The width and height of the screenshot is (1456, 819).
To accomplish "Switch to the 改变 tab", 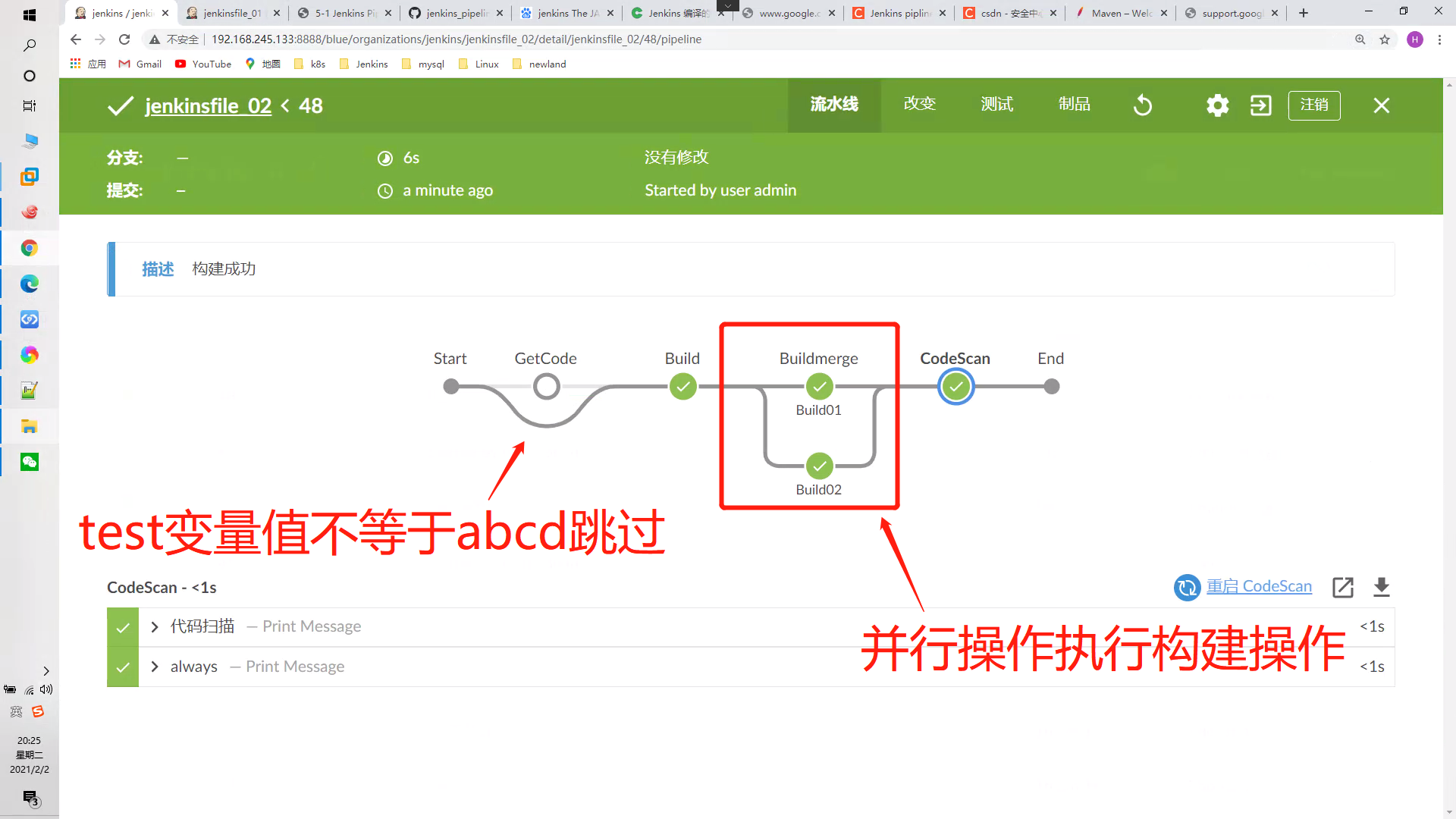I will click(920, 105).
